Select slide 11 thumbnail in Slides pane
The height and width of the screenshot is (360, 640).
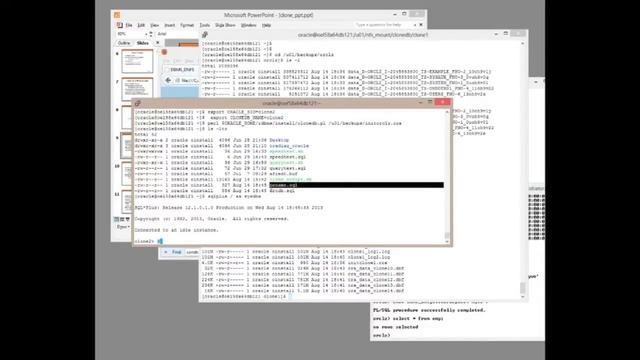tap(127, 201)
